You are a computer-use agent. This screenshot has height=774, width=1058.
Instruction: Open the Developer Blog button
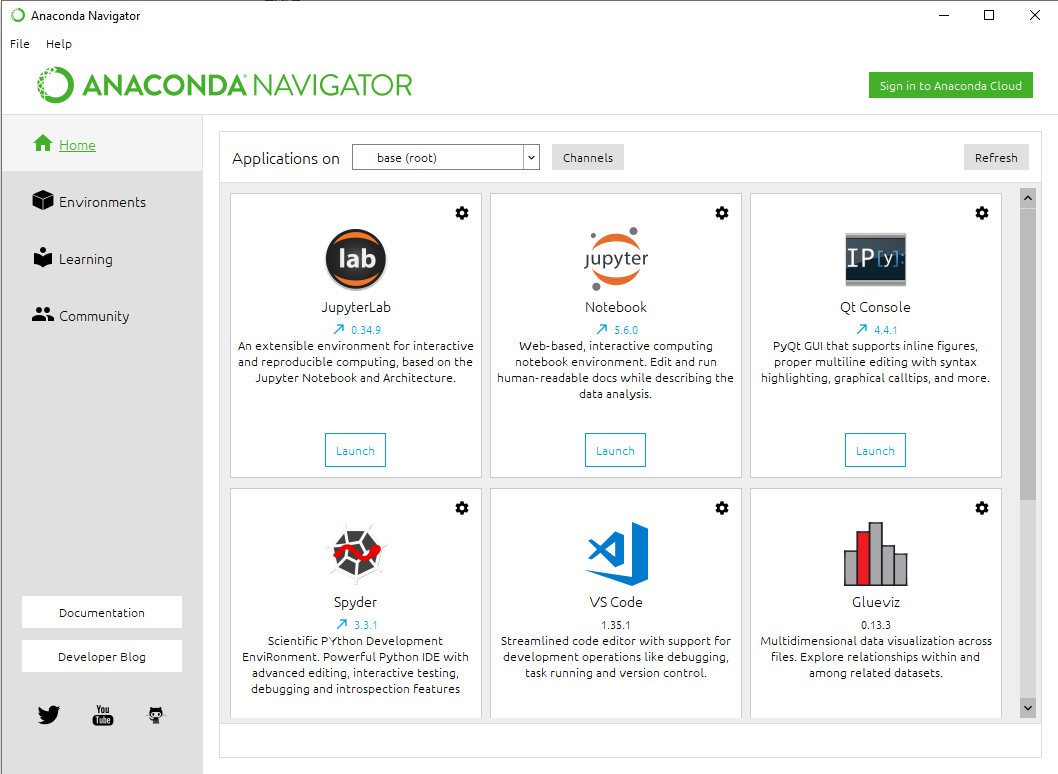(102, 656)
